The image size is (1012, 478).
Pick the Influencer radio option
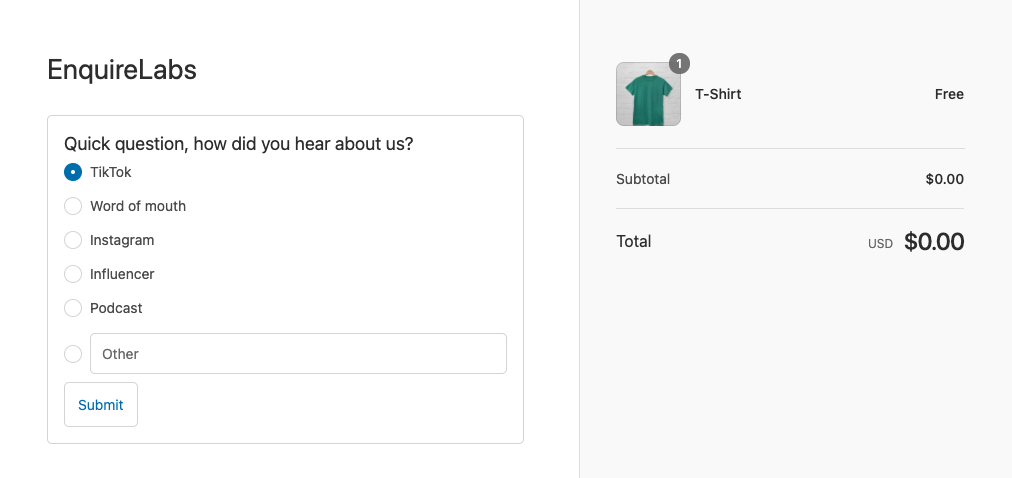click(73, 274)
